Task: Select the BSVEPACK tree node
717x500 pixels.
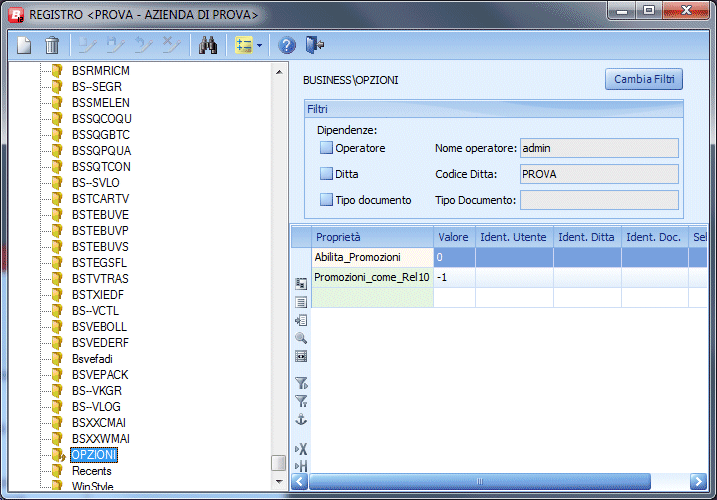Action: point(100,375)
